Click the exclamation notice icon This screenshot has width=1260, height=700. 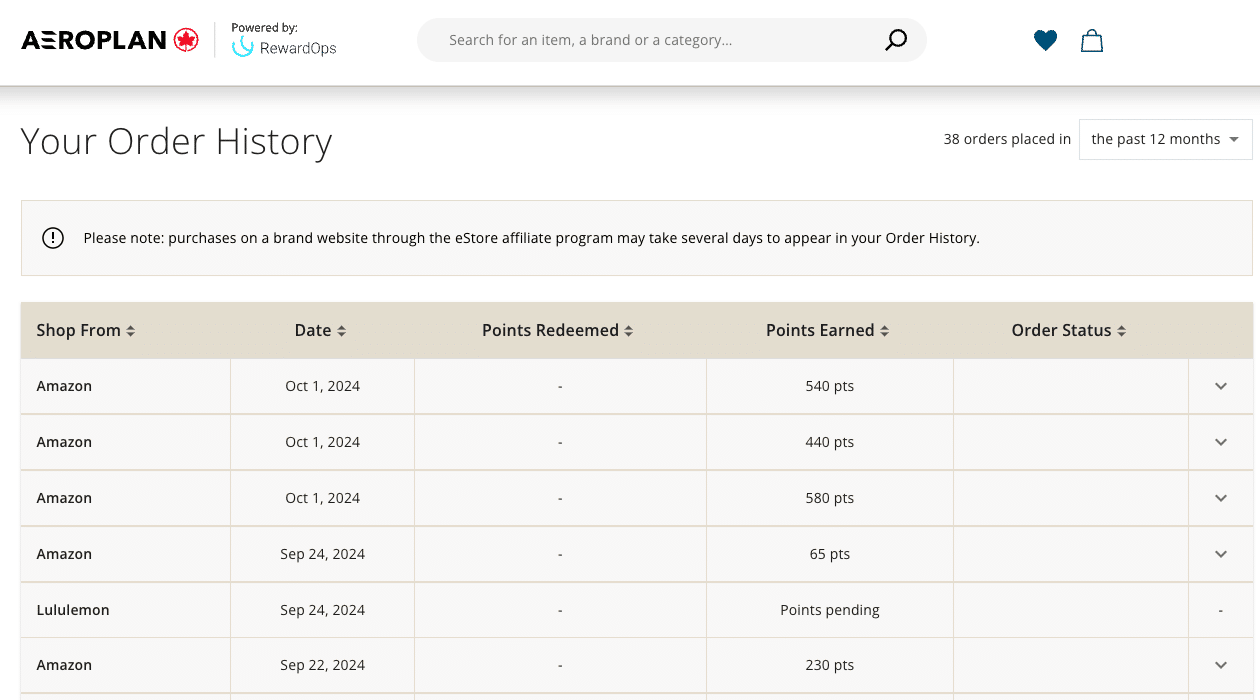[x=53, y=238]
